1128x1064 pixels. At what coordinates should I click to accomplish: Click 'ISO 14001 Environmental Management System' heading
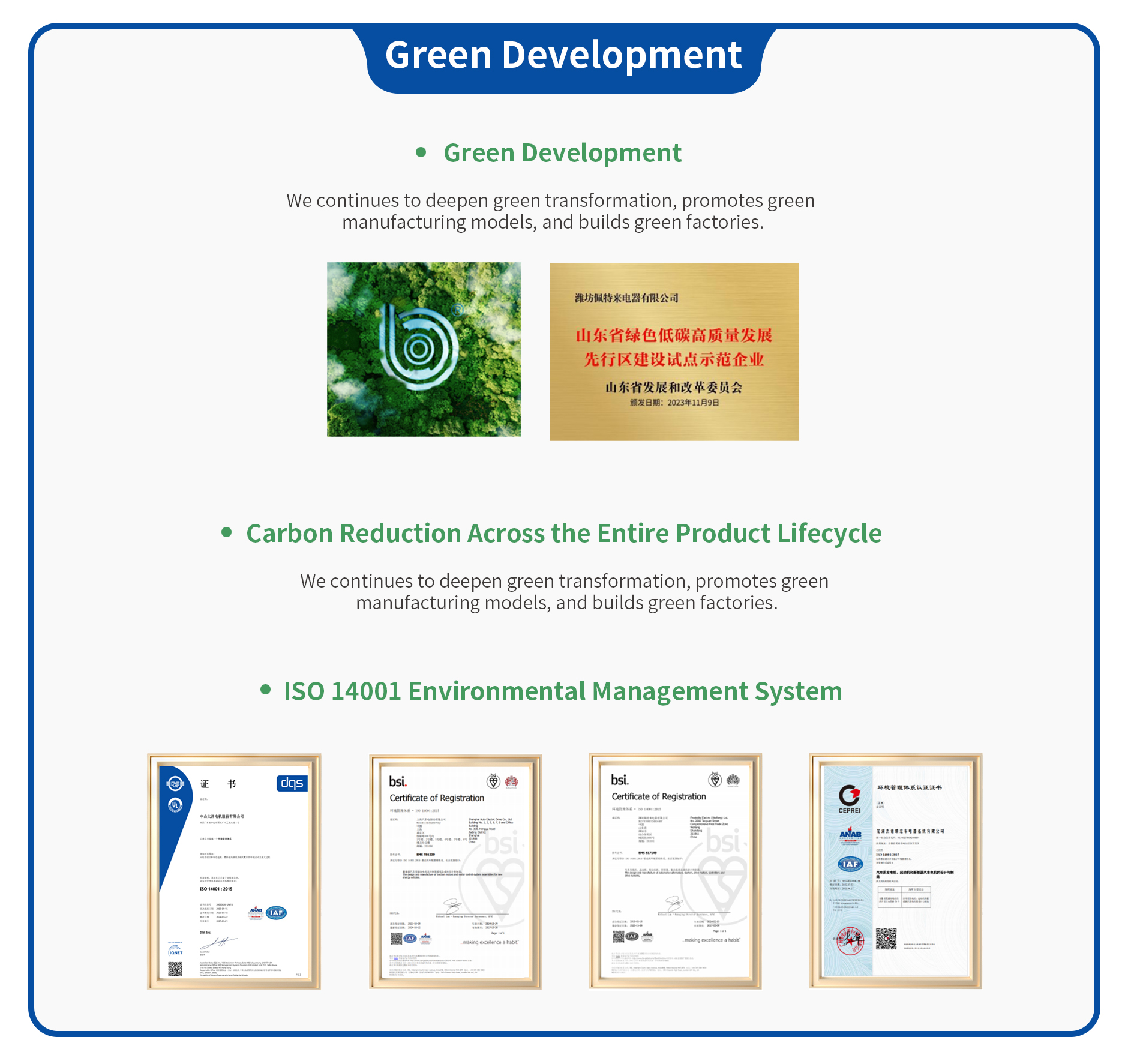tap(562, 691)
